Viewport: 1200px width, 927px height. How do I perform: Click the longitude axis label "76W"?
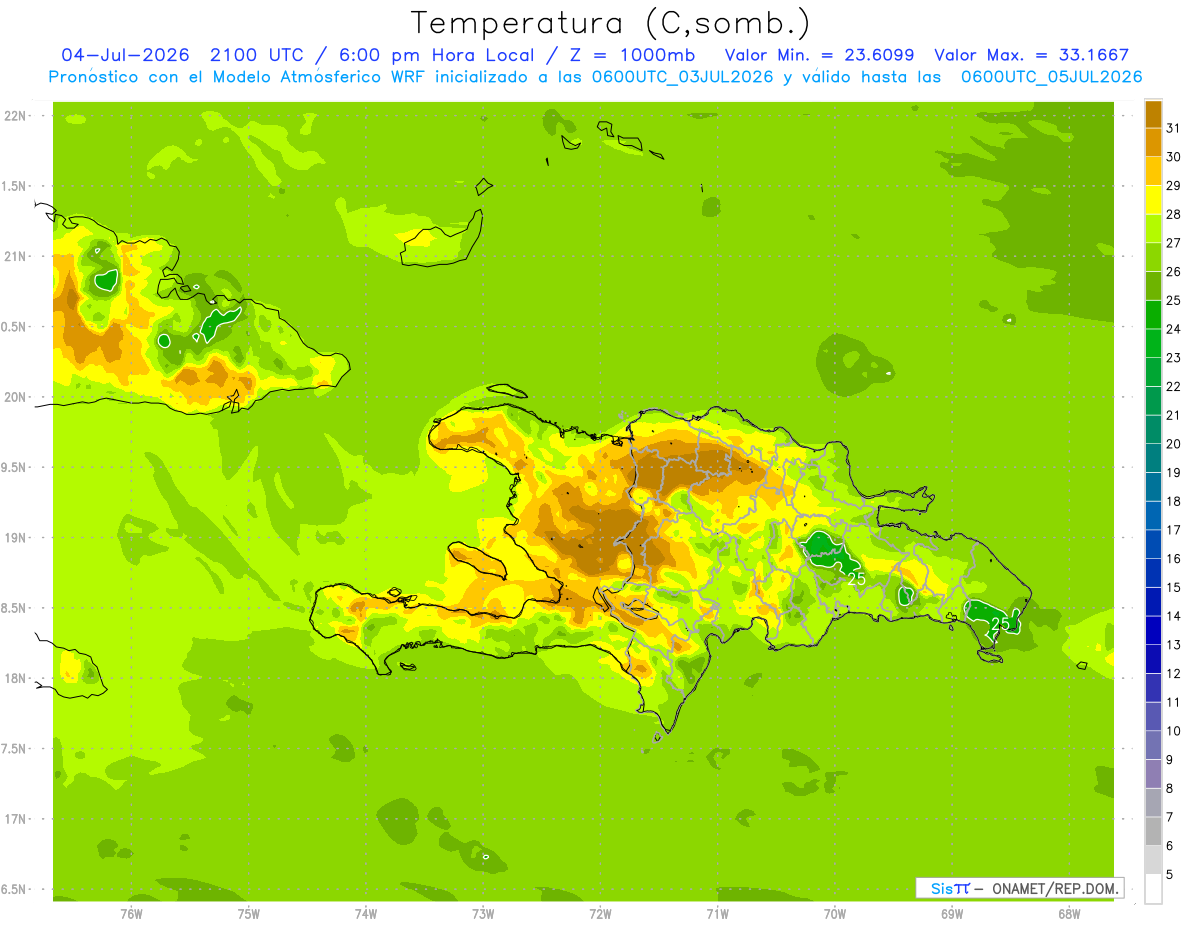point(131,914)
